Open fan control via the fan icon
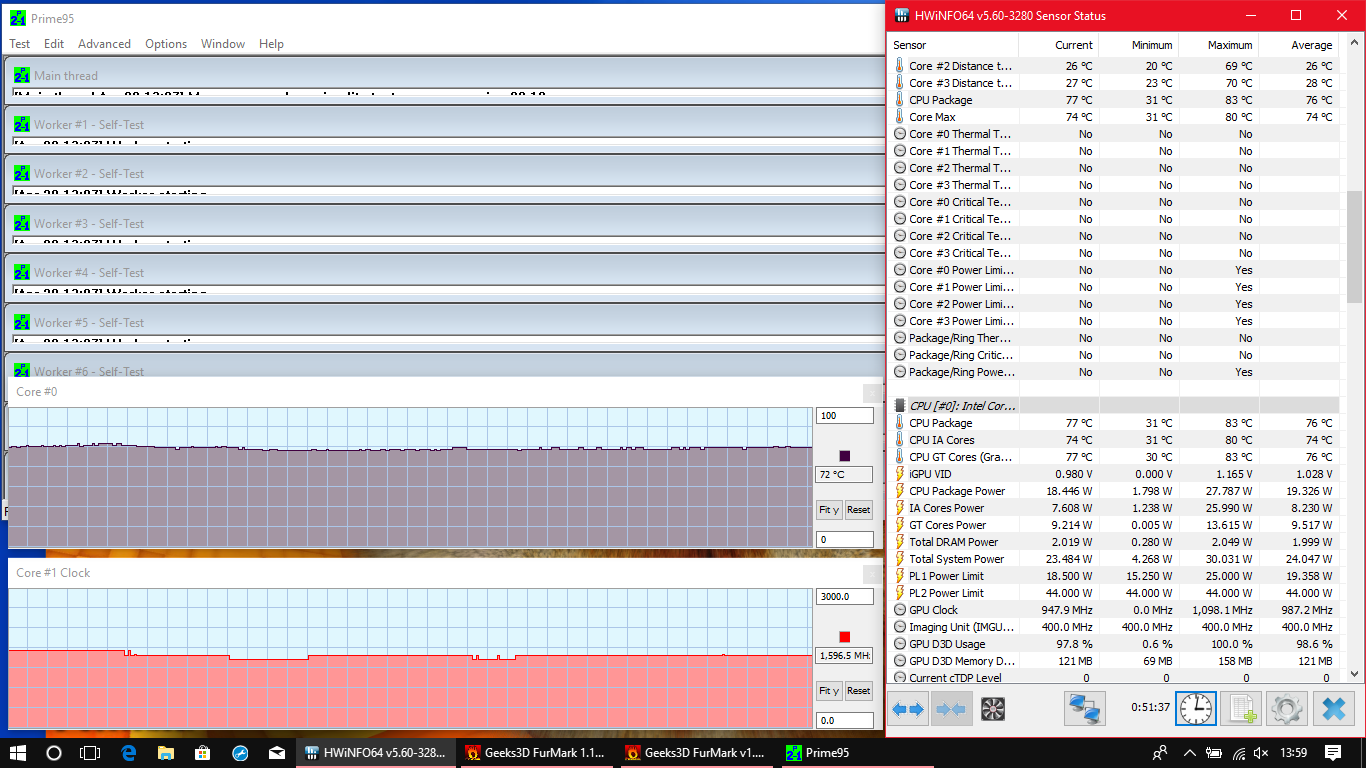This screenshot has width=1366, height=768. click(x=993, y=709)
